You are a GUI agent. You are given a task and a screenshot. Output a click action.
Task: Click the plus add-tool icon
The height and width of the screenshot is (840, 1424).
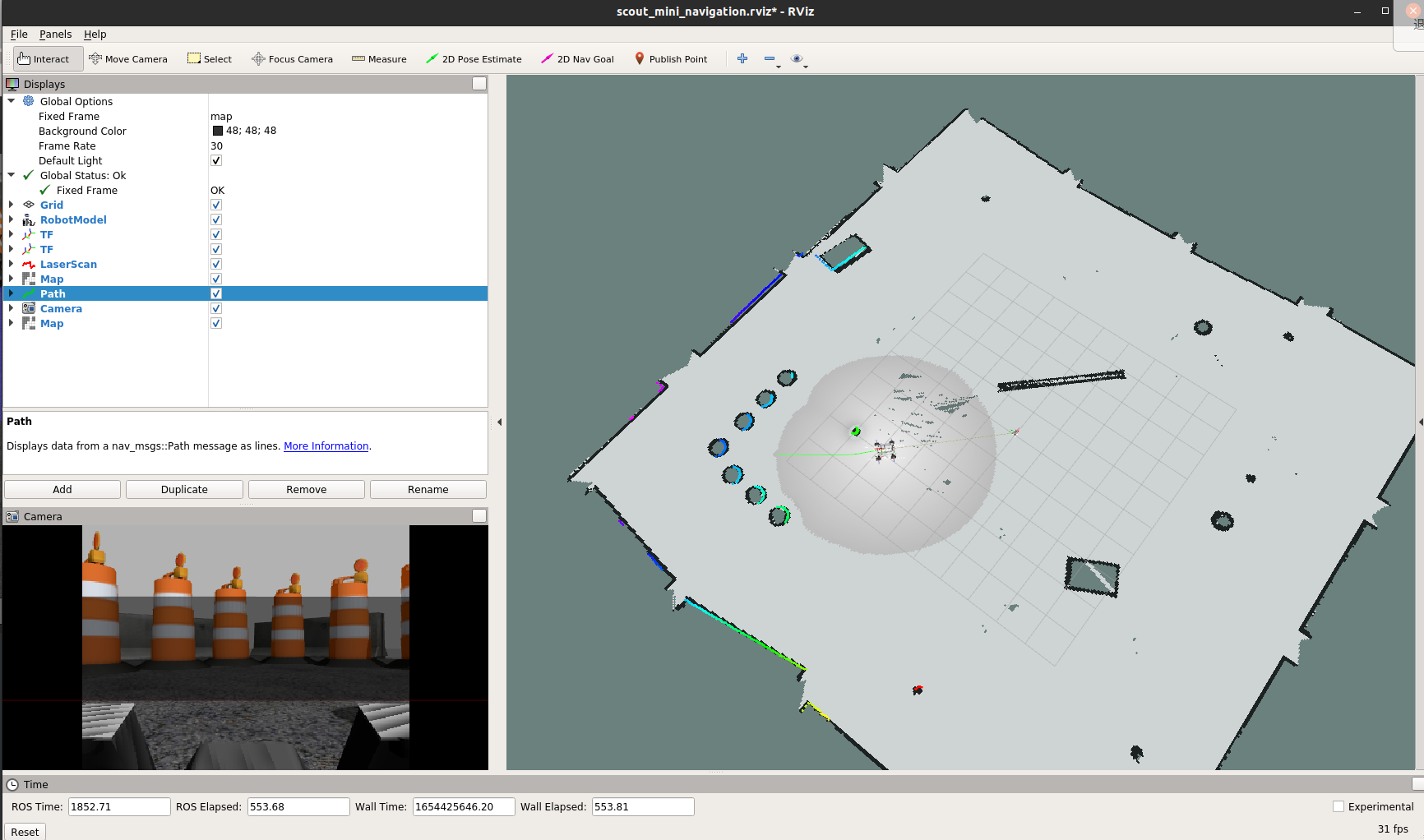(742, 58)
